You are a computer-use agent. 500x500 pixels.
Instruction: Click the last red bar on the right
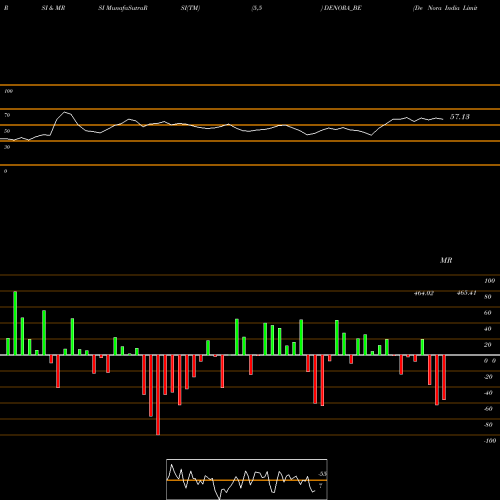coord(444,377)
